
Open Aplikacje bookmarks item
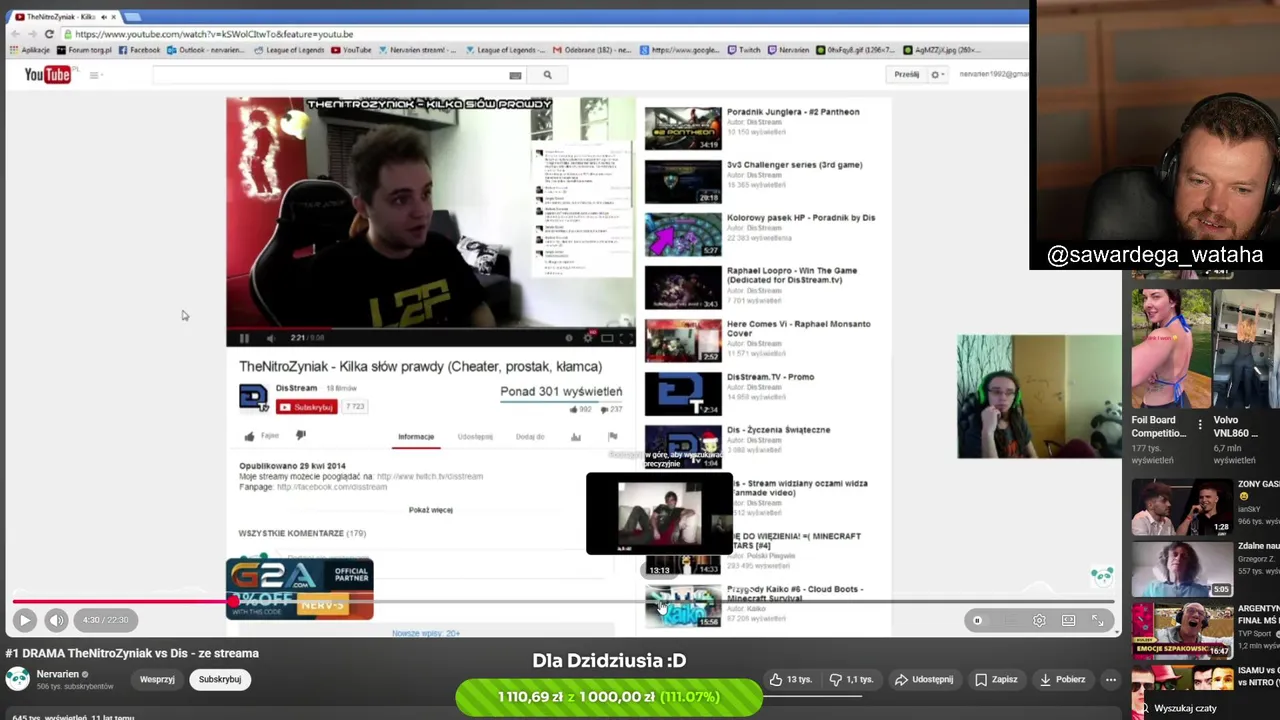click(x=30, y=50)
